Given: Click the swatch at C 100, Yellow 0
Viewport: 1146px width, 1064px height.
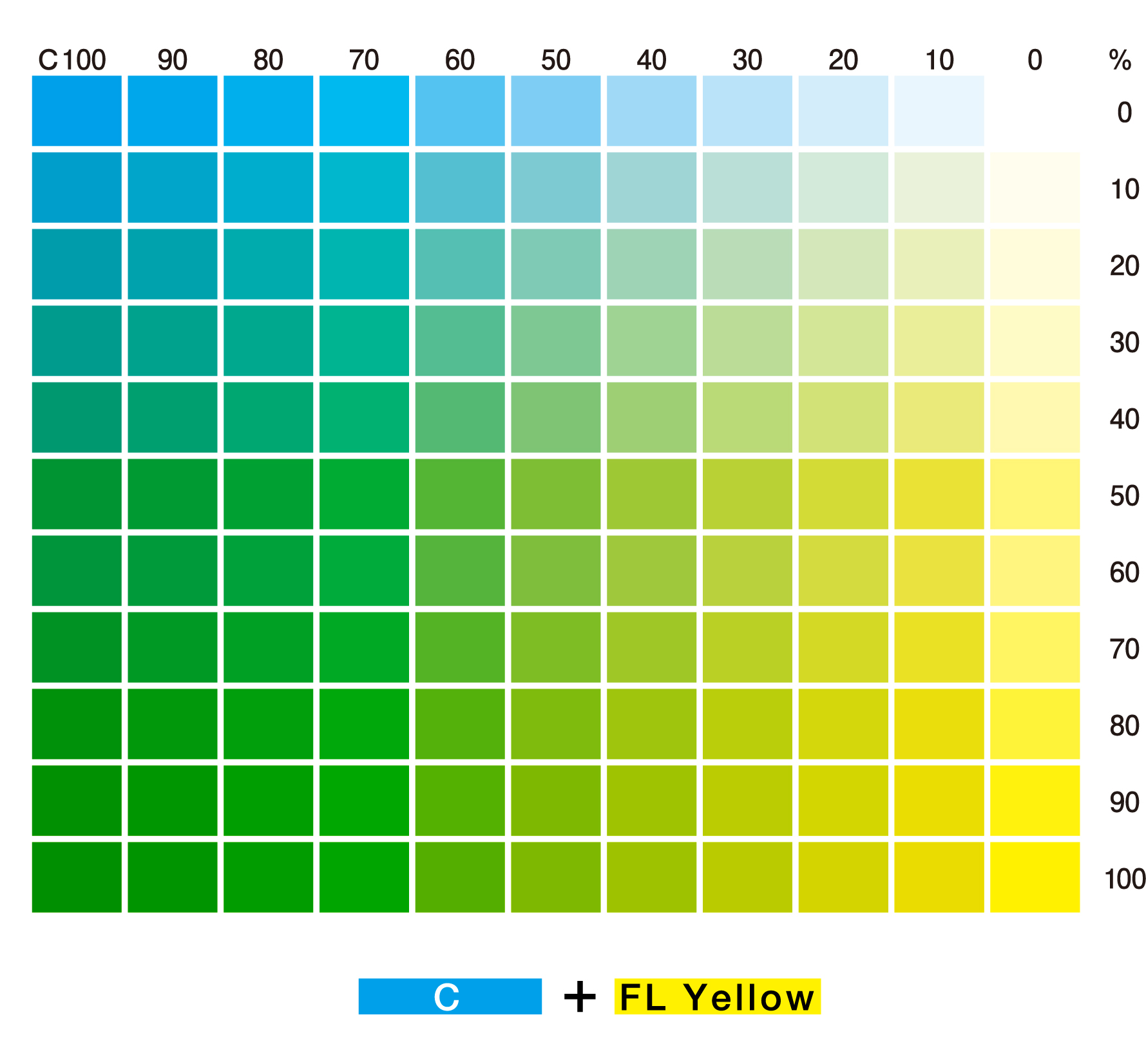Looking at the screenshot, I should coord(77,111).
